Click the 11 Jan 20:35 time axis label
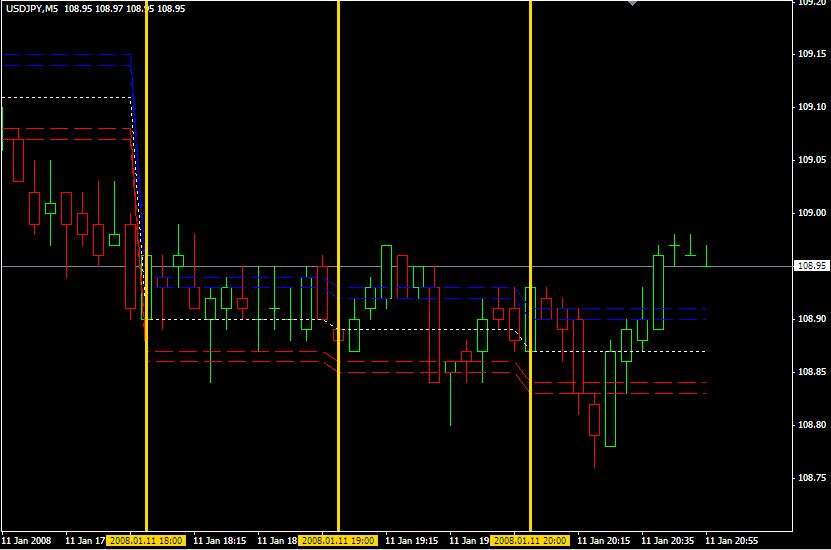This screenshot has width=831, height=550. [x=667, y=540]
